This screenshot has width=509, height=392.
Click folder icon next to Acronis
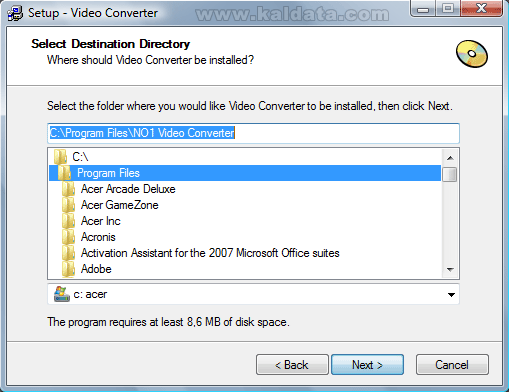68,237
